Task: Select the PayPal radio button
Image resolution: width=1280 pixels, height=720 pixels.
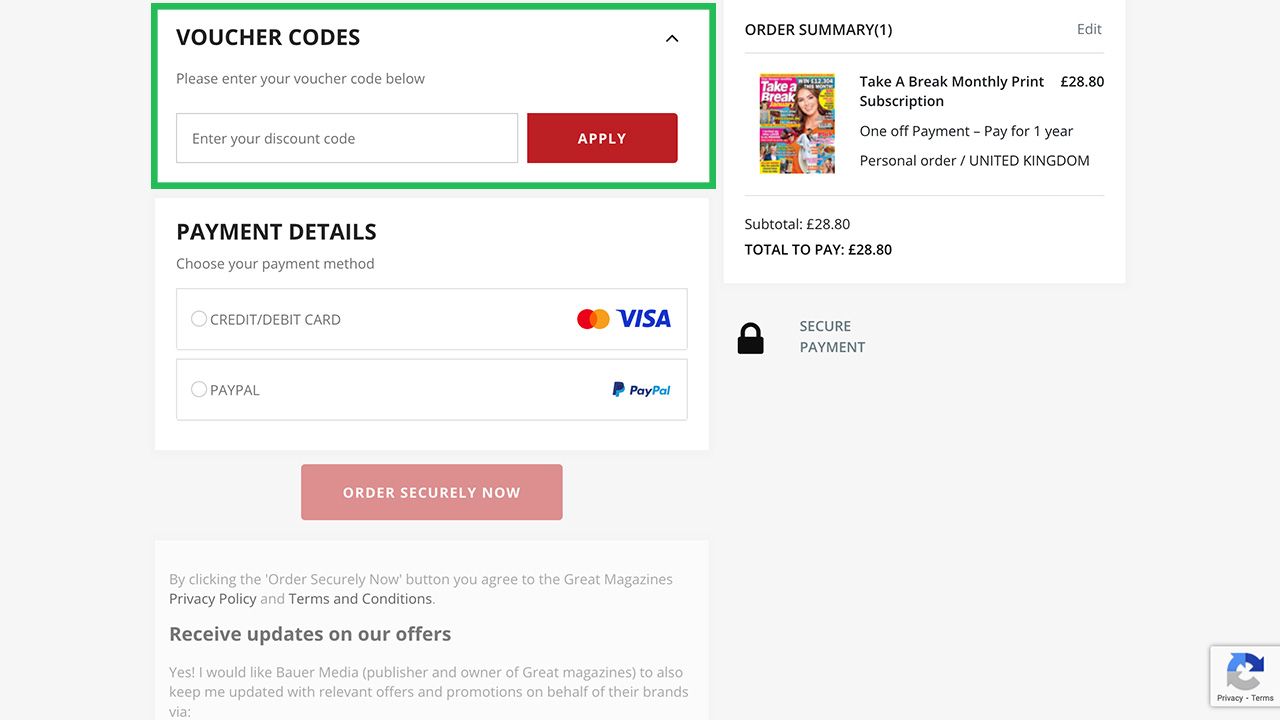Action: coord(199,389)
